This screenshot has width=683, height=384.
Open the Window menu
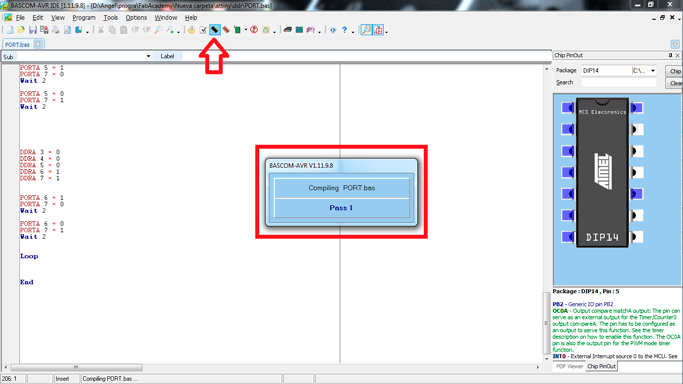tap(166, 18)
